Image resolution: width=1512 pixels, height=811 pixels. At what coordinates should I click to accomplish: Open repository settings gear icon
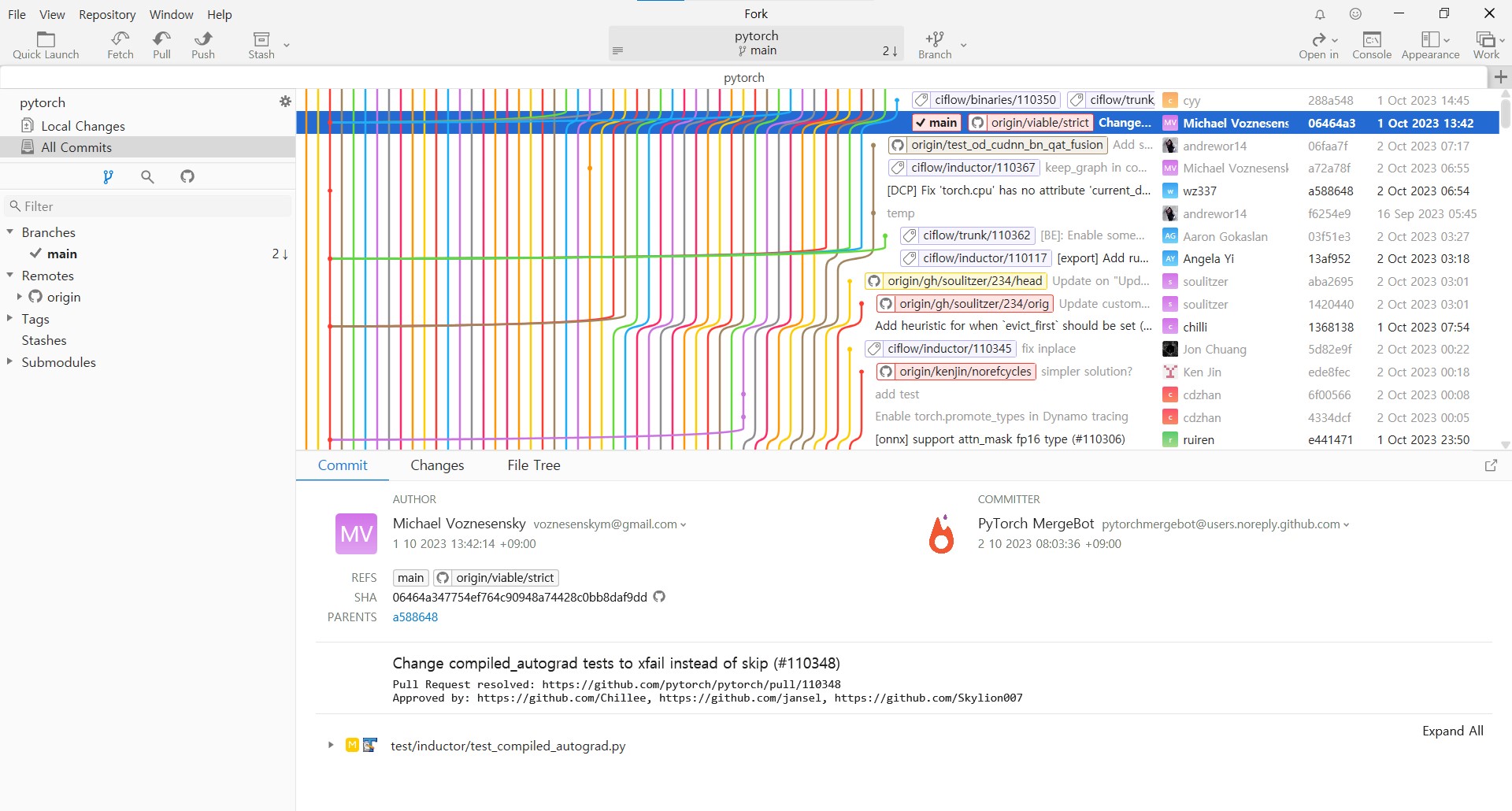click(x=285, y=102)
